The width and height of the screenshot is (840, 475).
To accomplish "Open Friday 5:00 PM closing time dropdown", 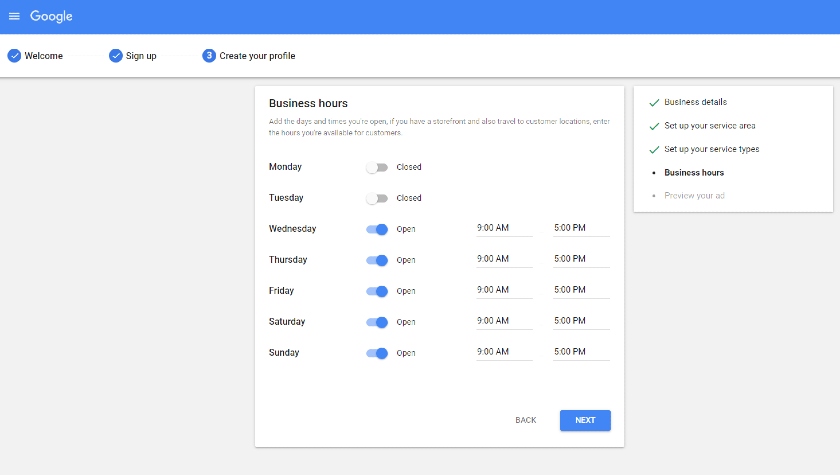I will [x=581, y=290].
